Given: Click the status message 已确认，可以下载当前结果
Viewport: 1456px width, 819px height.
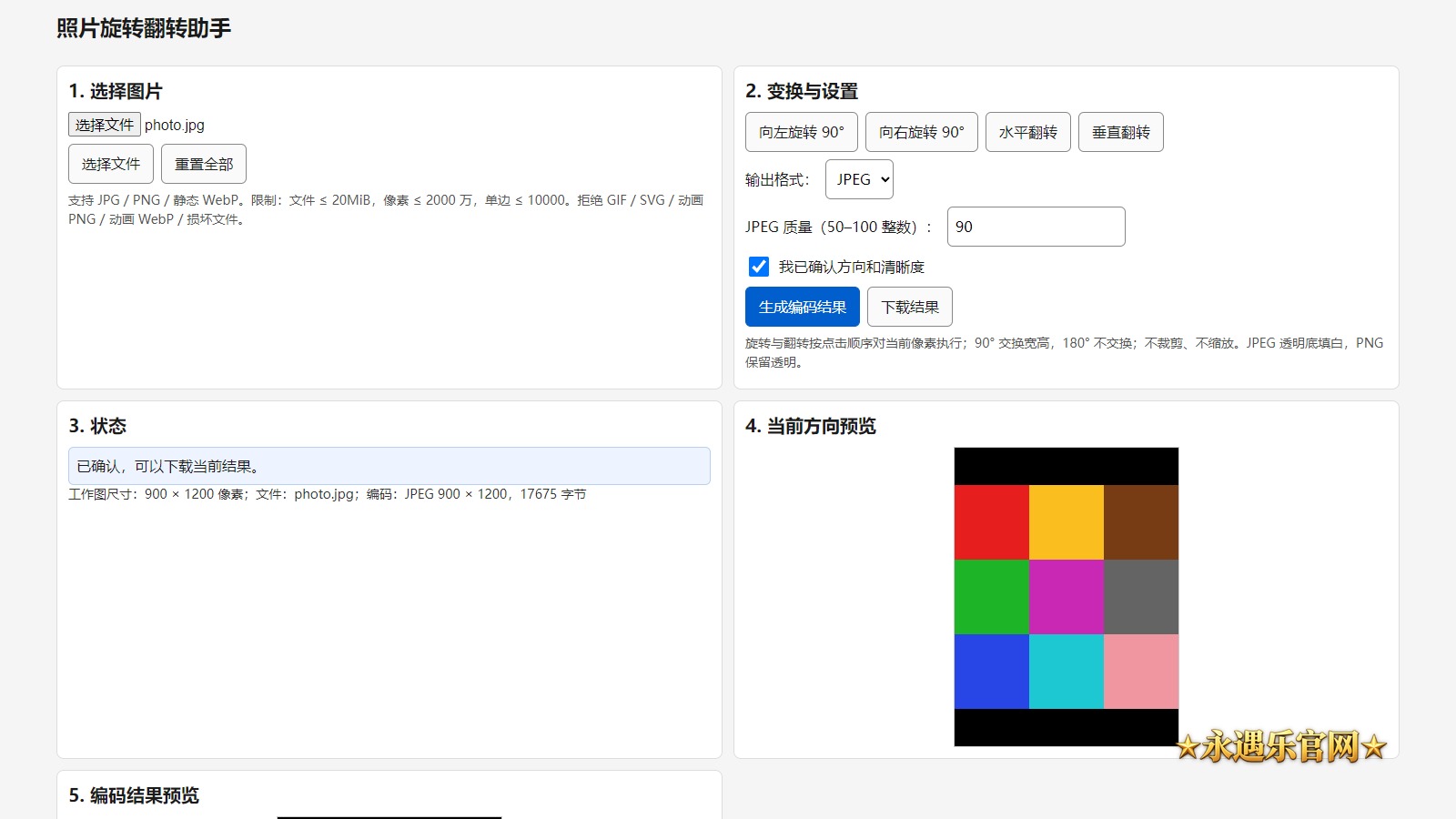Looking at the screenshot, I should coord(389,466).
